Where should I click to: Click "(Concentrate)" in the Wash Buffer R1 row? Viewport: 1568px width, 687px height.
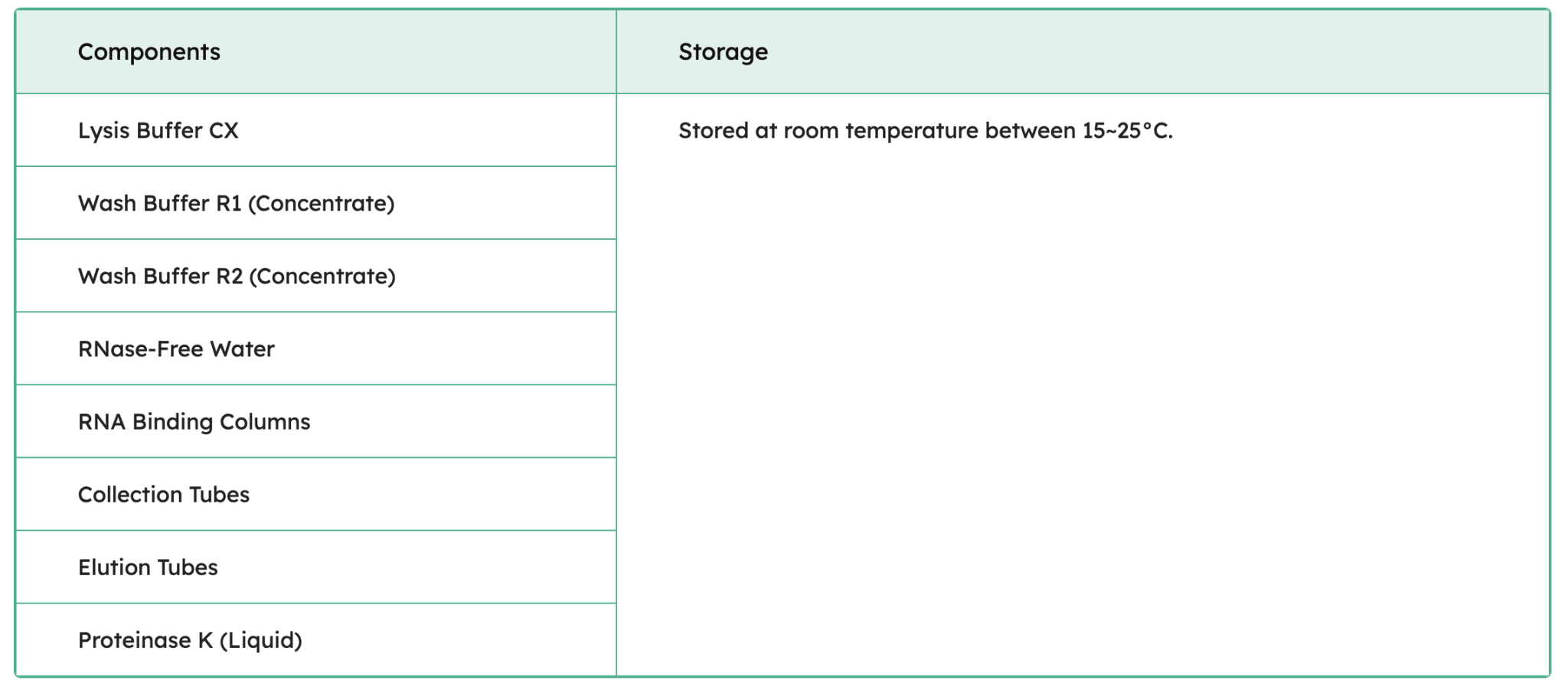click(x=322, y=204)
